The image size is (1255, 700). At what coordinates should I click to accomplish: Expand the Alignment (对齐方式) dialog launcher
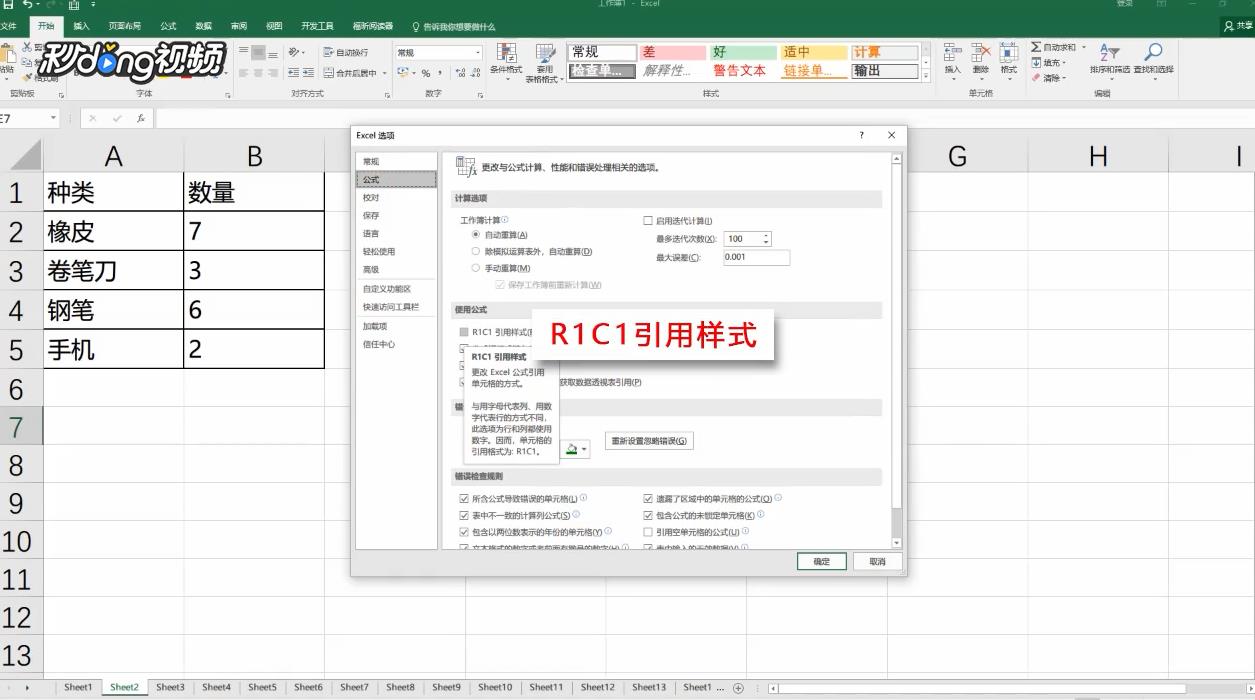click(x=386, y=96)
